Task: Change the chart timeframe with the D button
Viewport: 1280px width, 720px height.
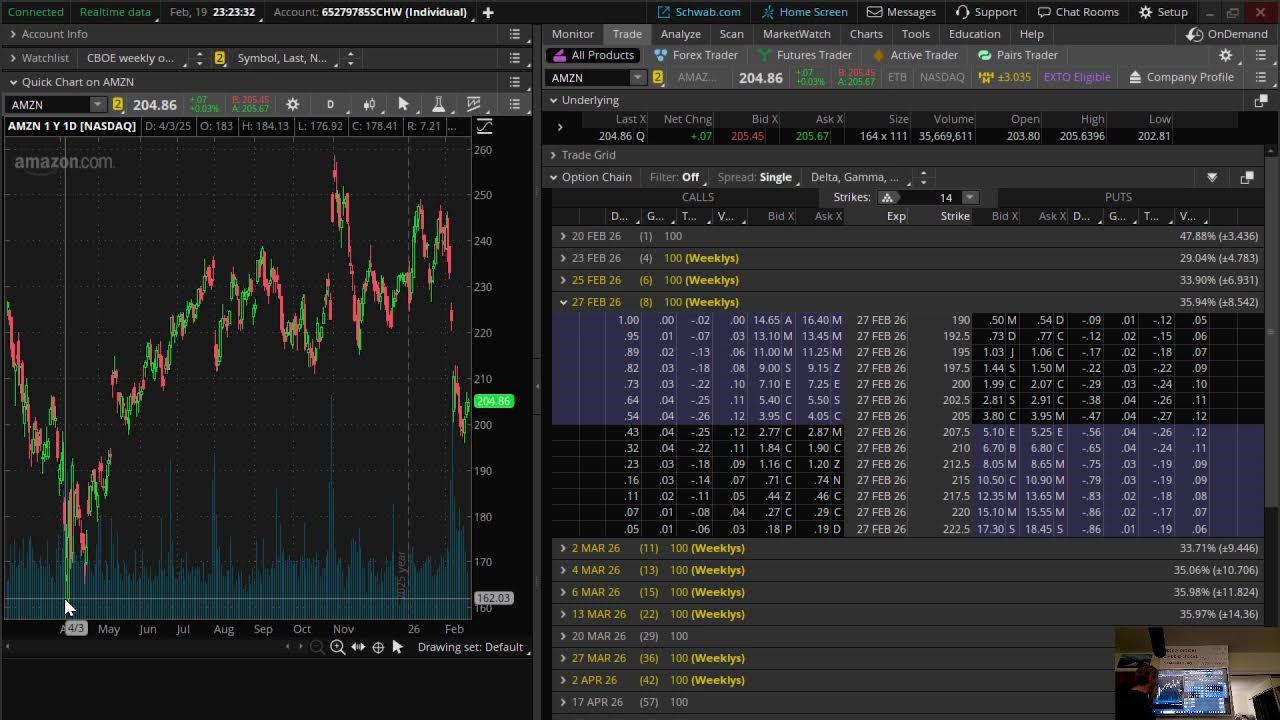Action: coord(330,104)
